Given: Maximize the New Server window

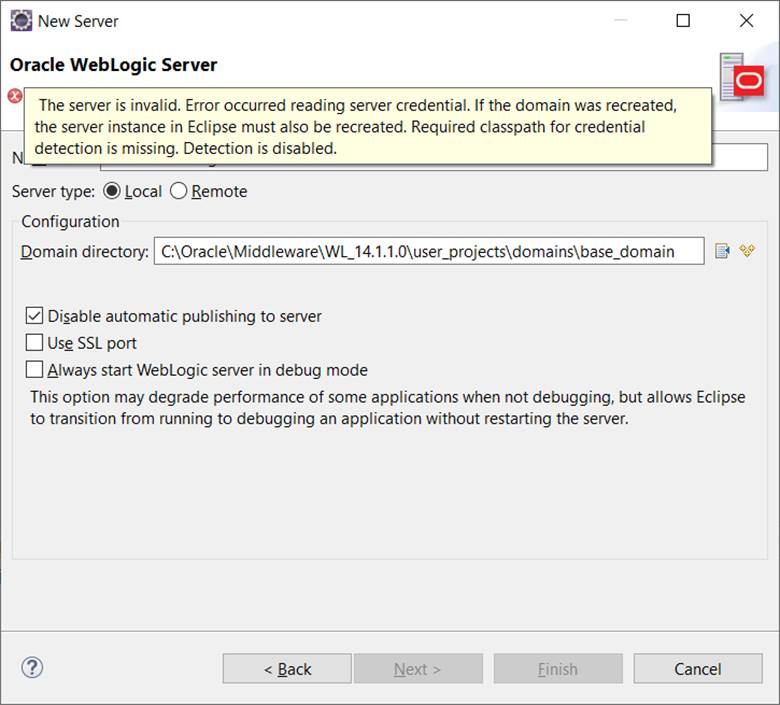Looking at the screenshot, I should tap(683, 20).
